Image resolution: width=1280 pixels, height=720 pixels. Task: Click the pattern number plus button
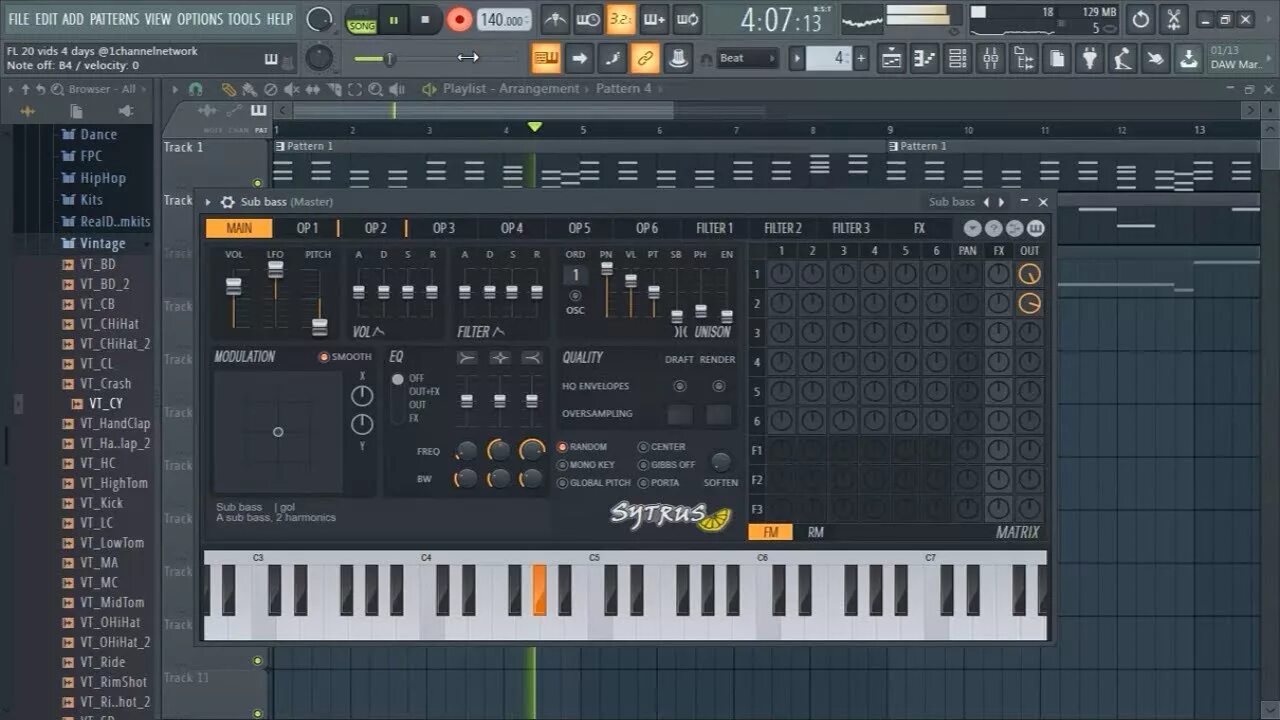861,58
